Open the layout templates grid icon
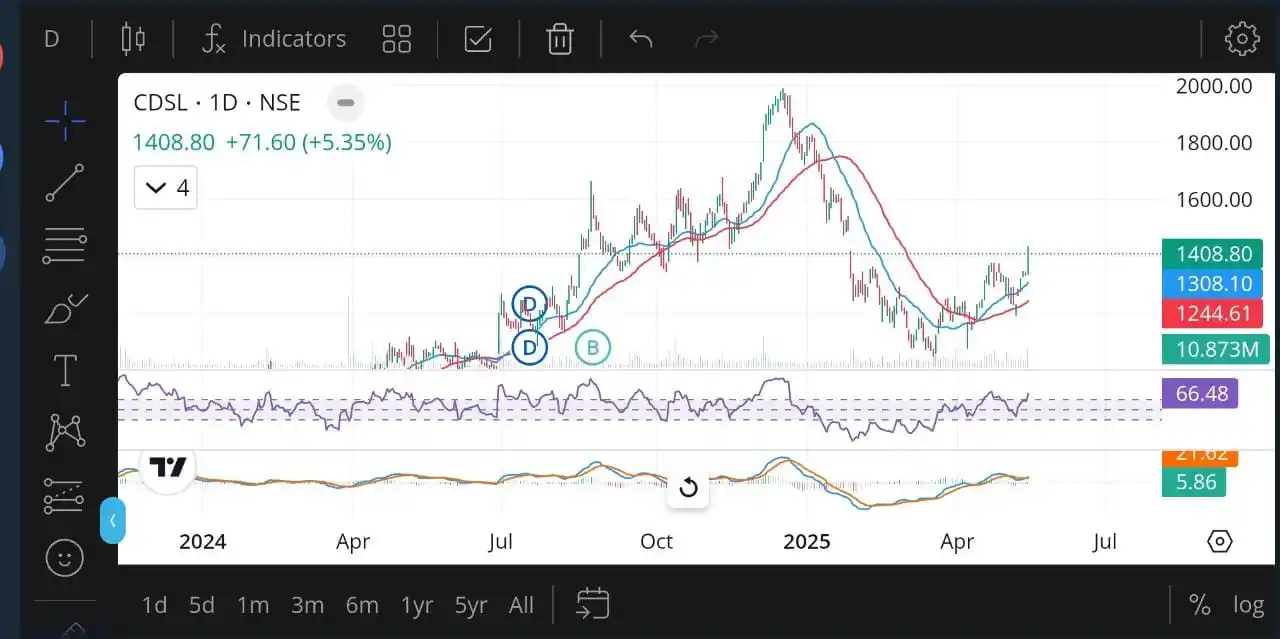This screenshot has width=1280, height=639. [x=397, y=39]
